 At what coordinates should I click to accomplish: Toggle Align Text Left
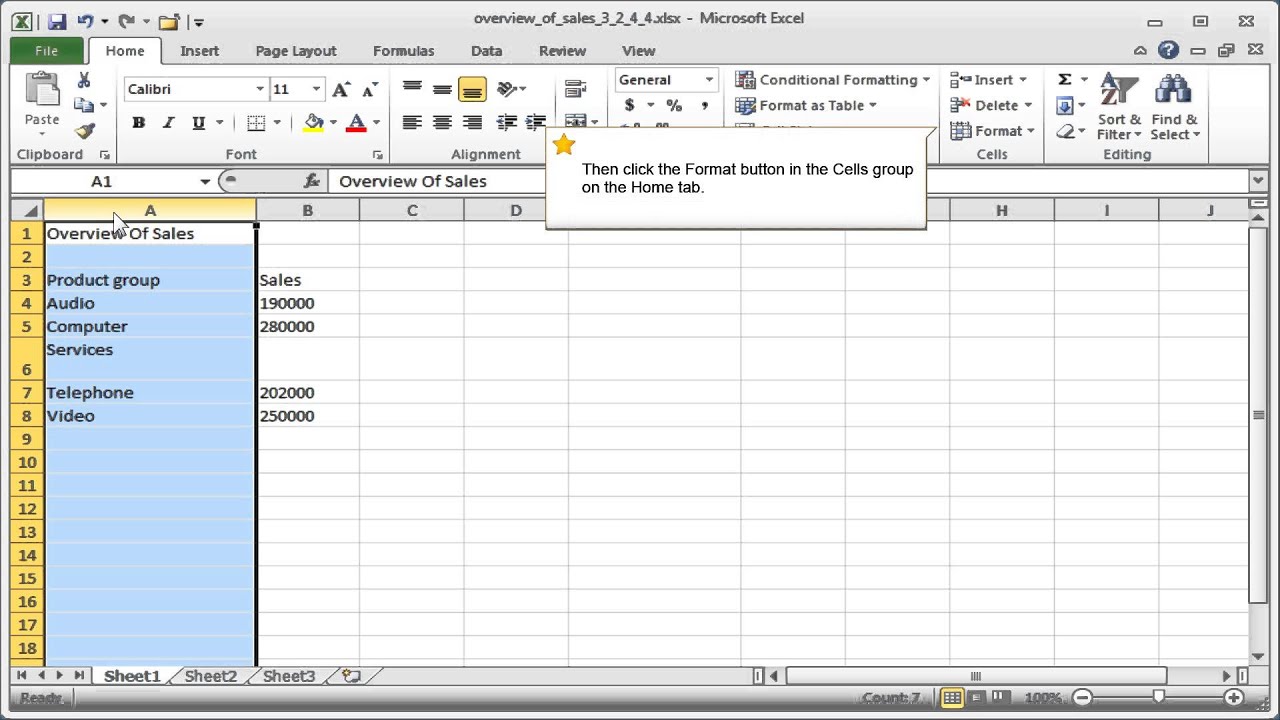pyautogui.click(x=412, y=122)
